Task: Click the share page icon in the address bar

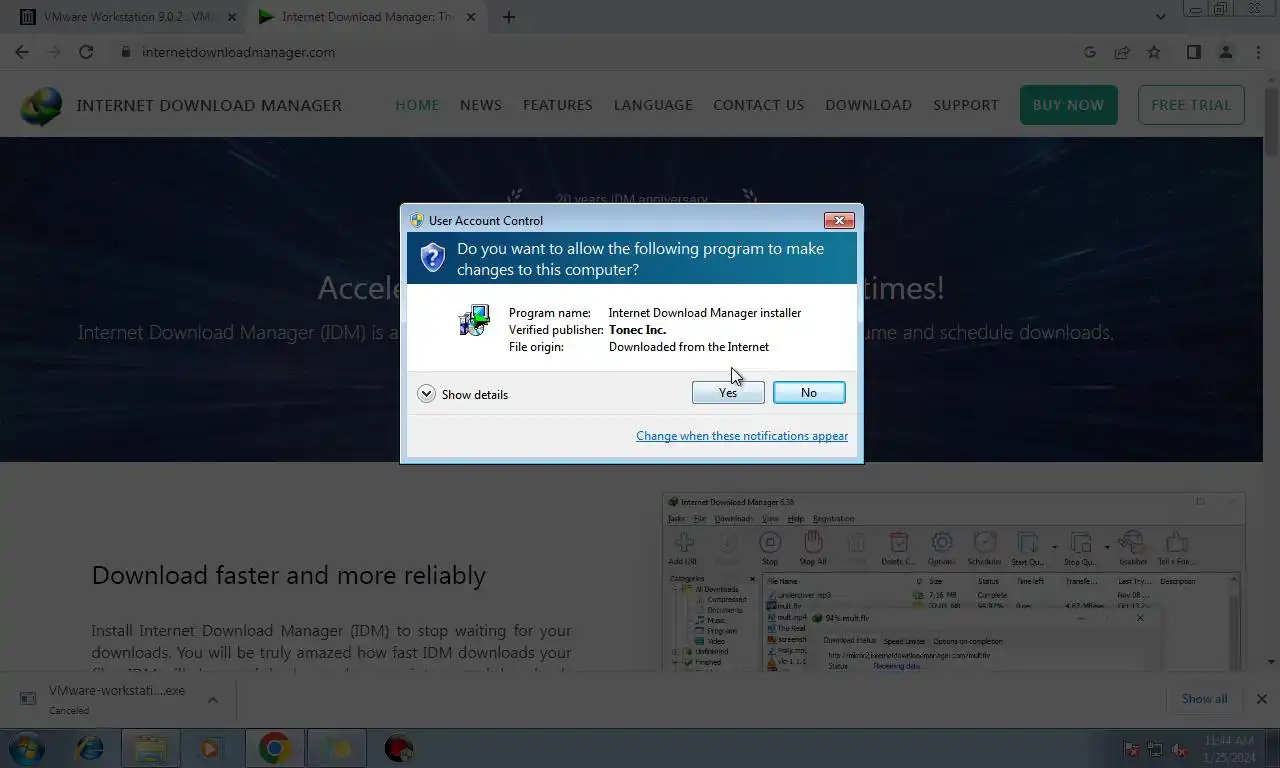Action: [1122, 52]
